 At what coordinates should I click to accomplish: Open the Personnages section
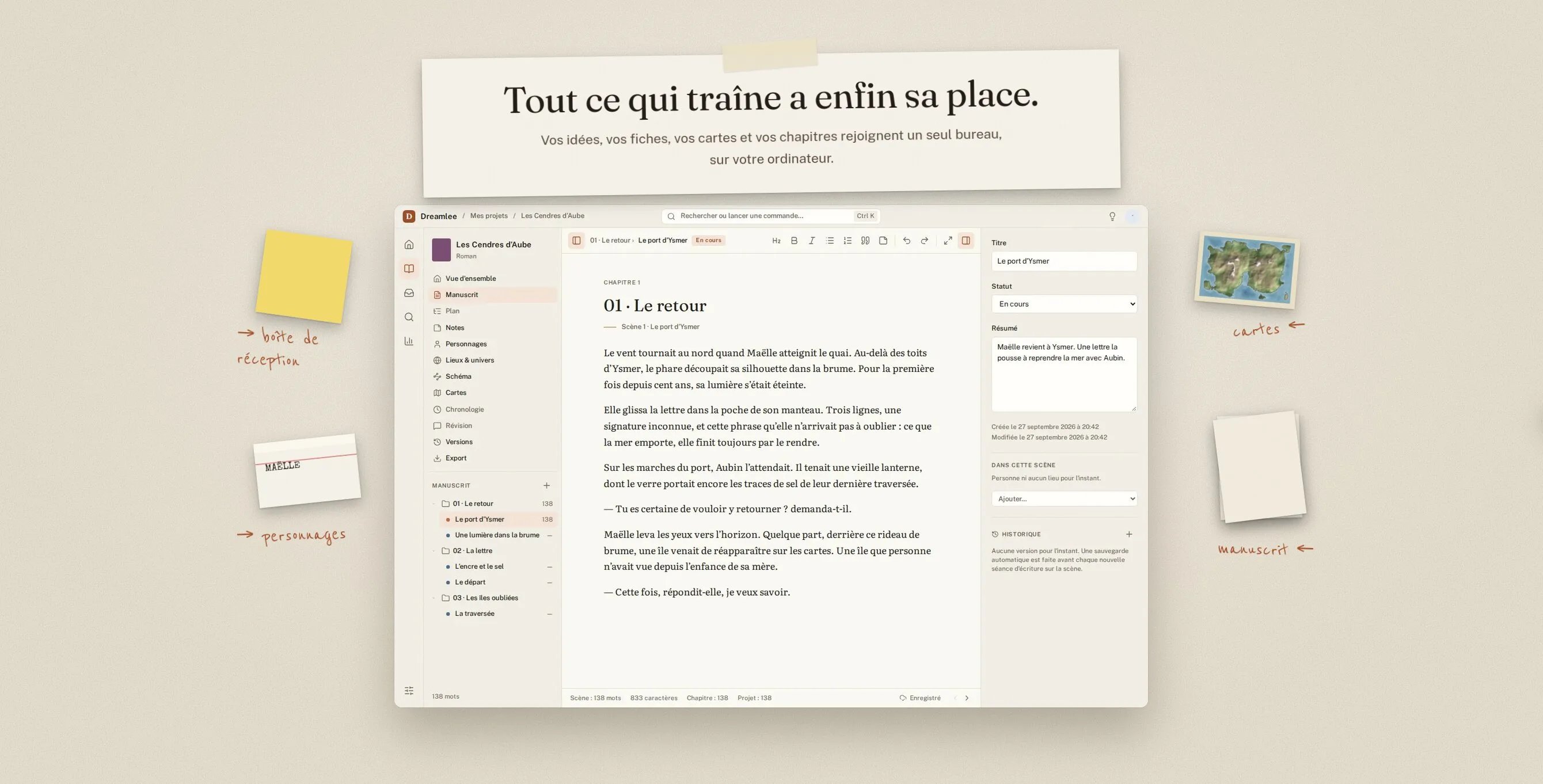coord(493,344)
